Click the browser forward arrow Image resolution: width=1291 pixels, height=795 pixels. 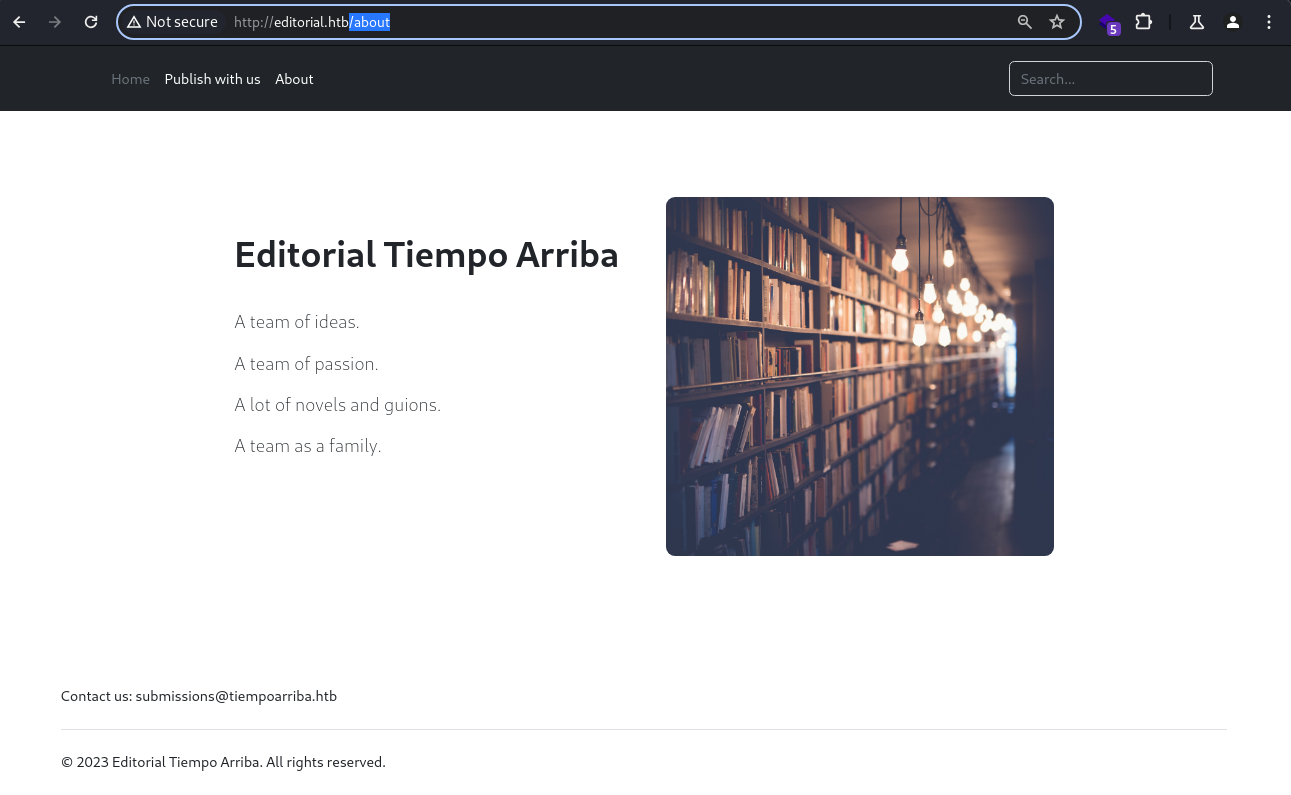click(55, 22)
